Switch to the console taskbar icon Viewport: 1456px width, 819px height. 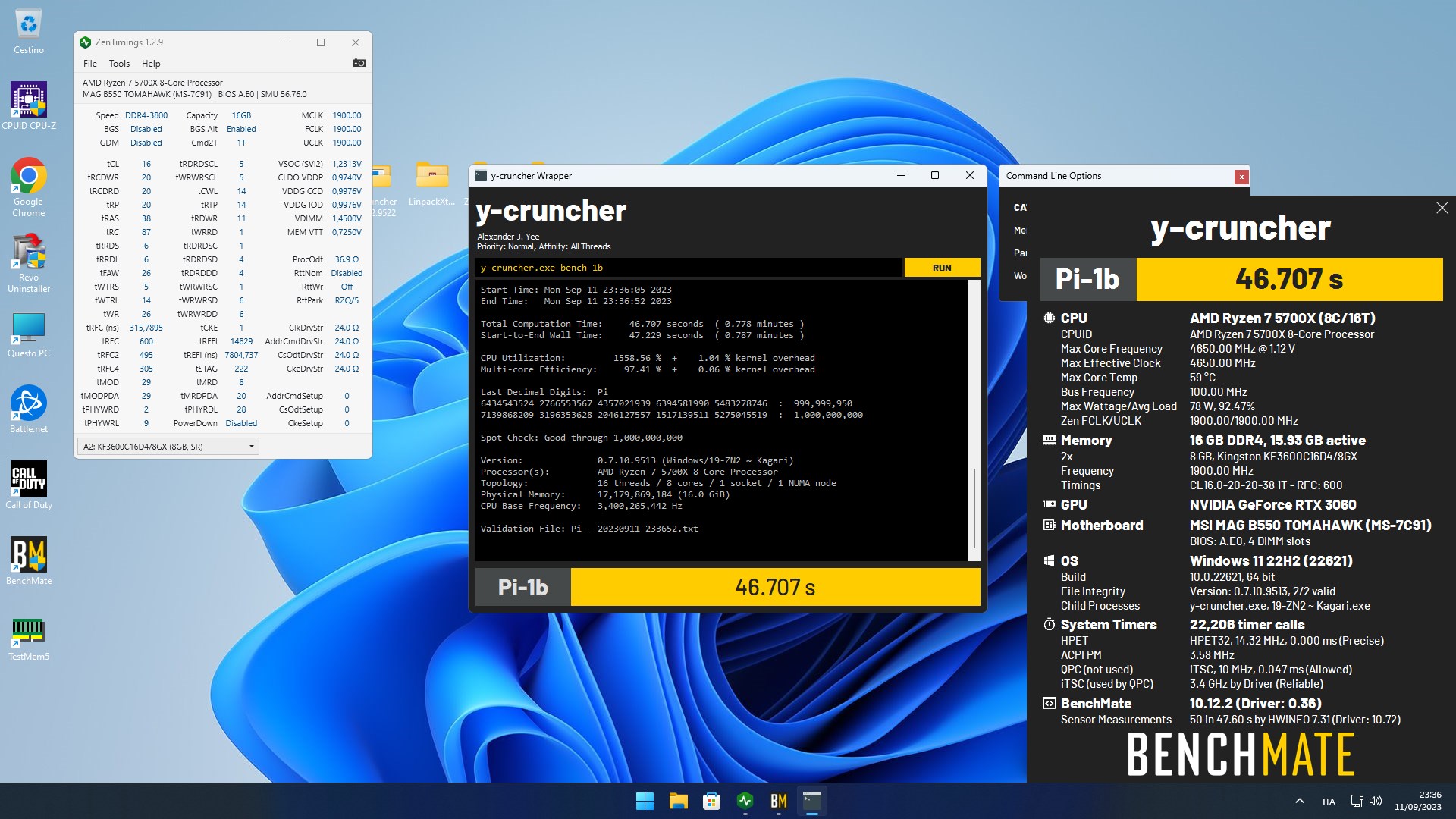811,801
